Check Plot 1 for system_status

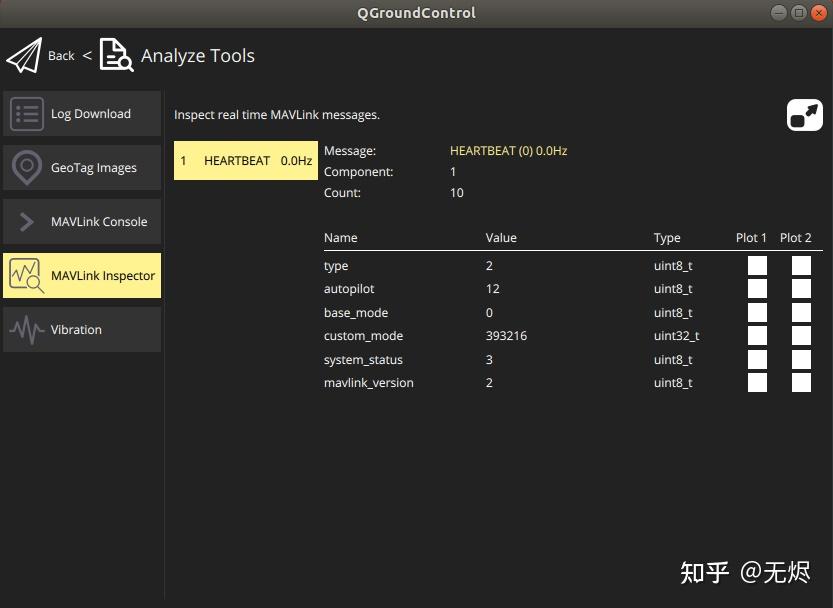pos(757,359)
